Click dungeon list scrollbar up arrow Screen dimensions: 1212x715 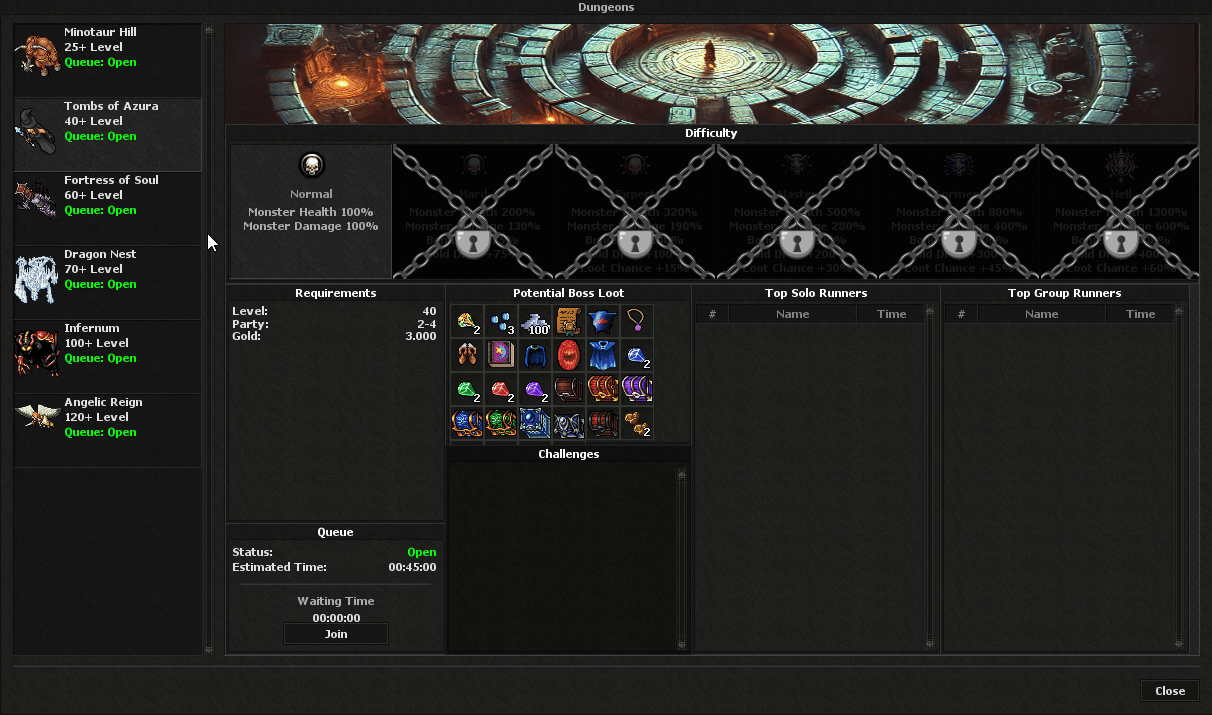(209, 30)
